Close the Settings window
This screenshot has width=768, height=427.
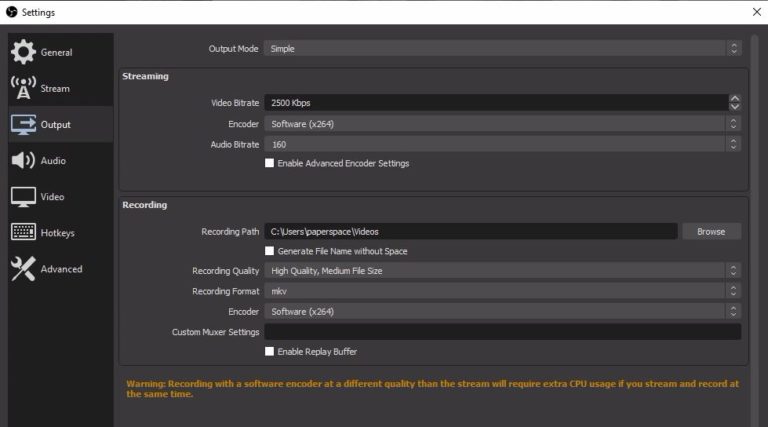[x=755, y=12]
